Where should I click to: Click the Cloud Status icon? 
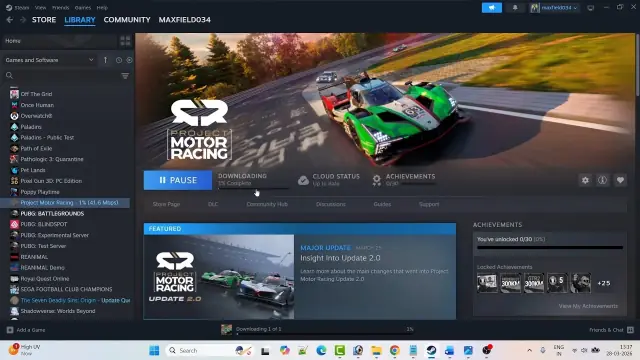(x=303, y=180)
